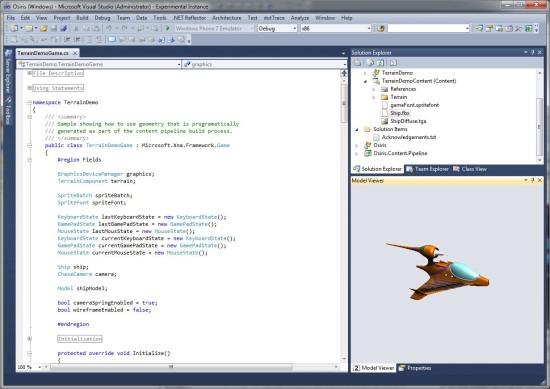Collapse the #region Fields block

(x=29, y=160)
